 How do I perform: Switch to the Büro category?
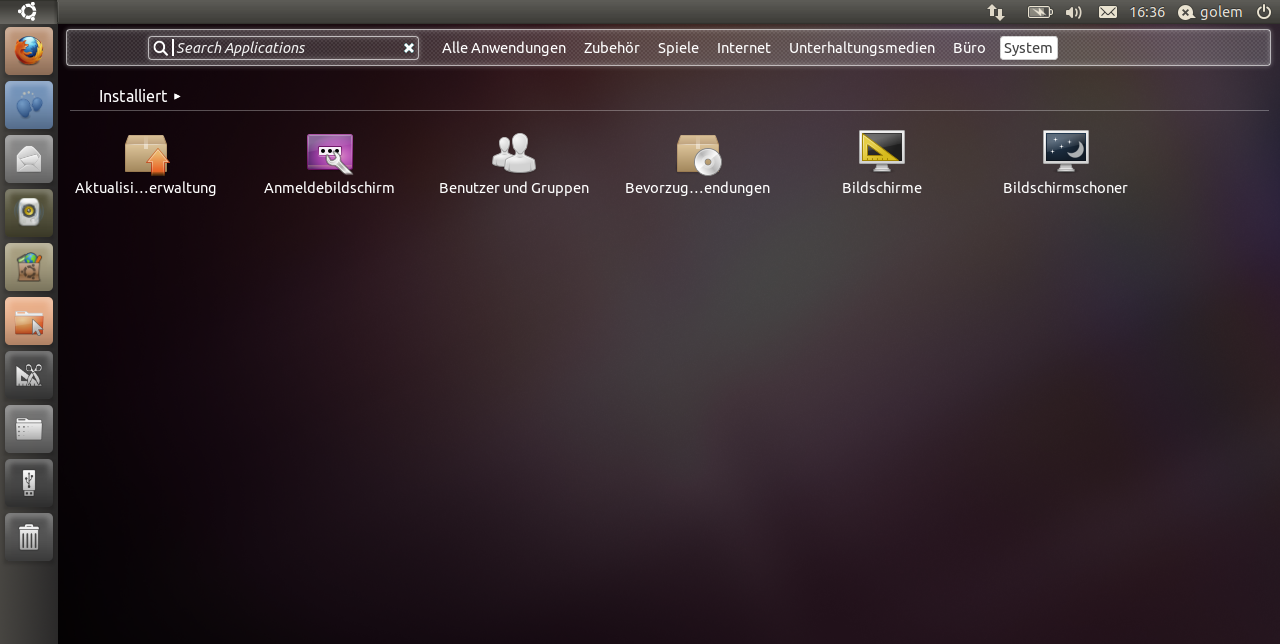[x=968, y=48]
